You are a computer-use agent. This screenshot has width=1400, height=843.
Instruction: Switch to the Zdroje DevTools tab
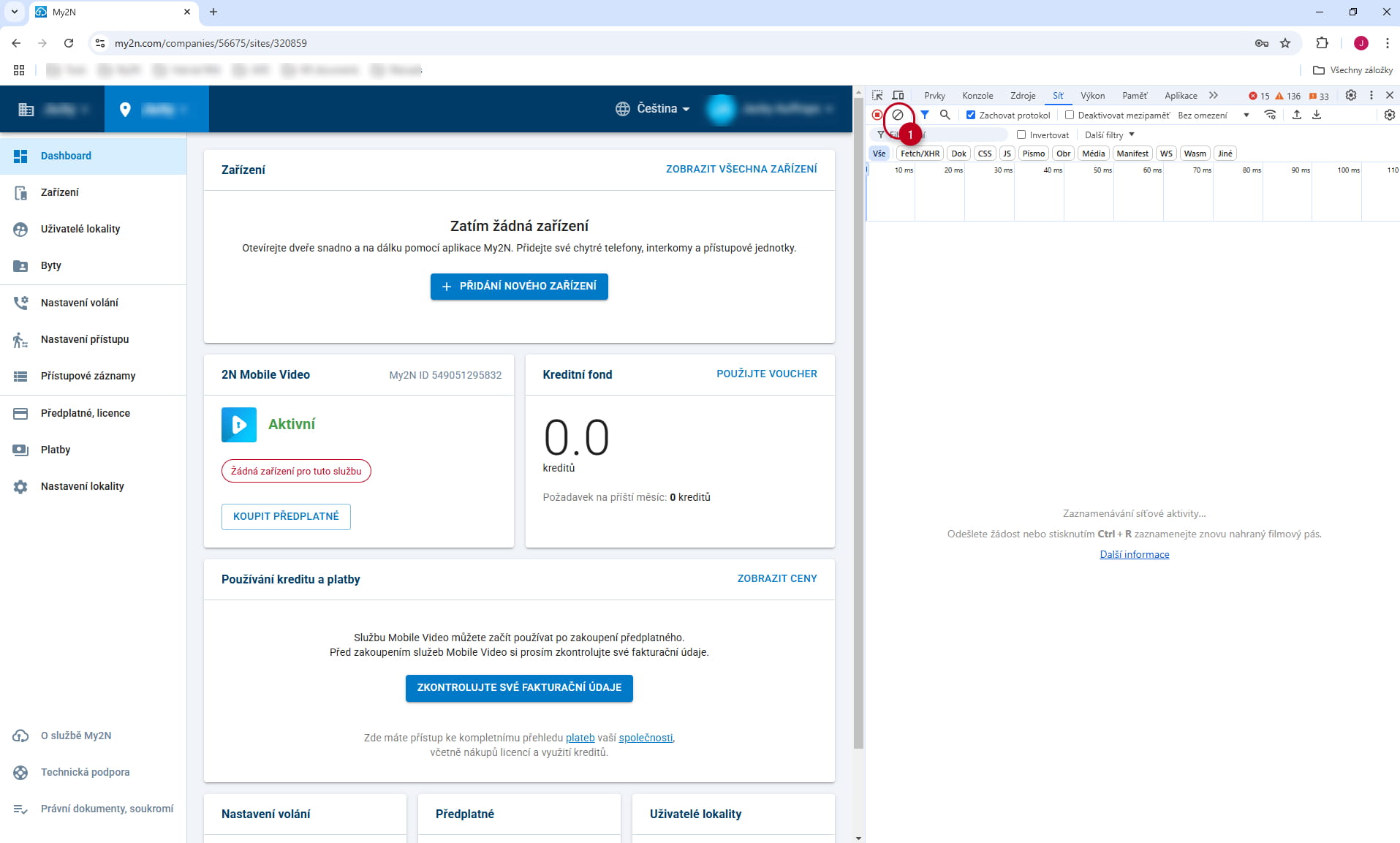tap(1023, 96)
